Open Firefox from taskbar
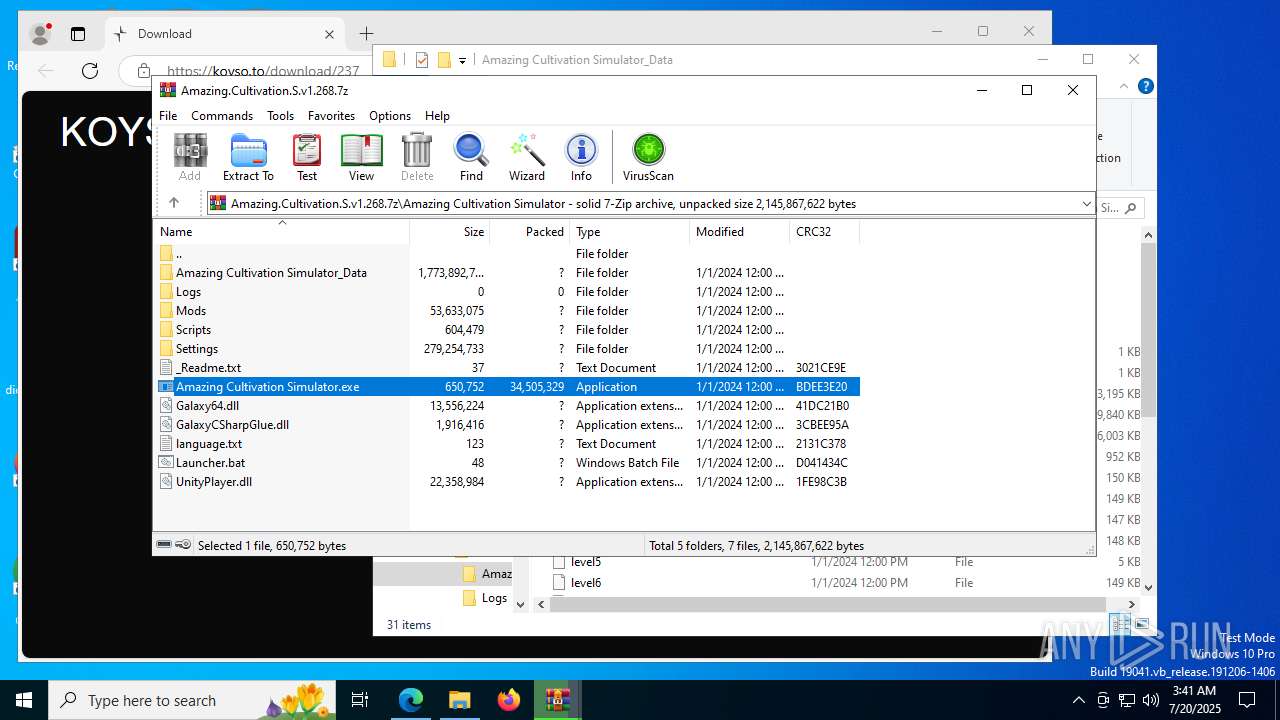The height and width of the screenshot is (720, 1280). click(509, 700)
